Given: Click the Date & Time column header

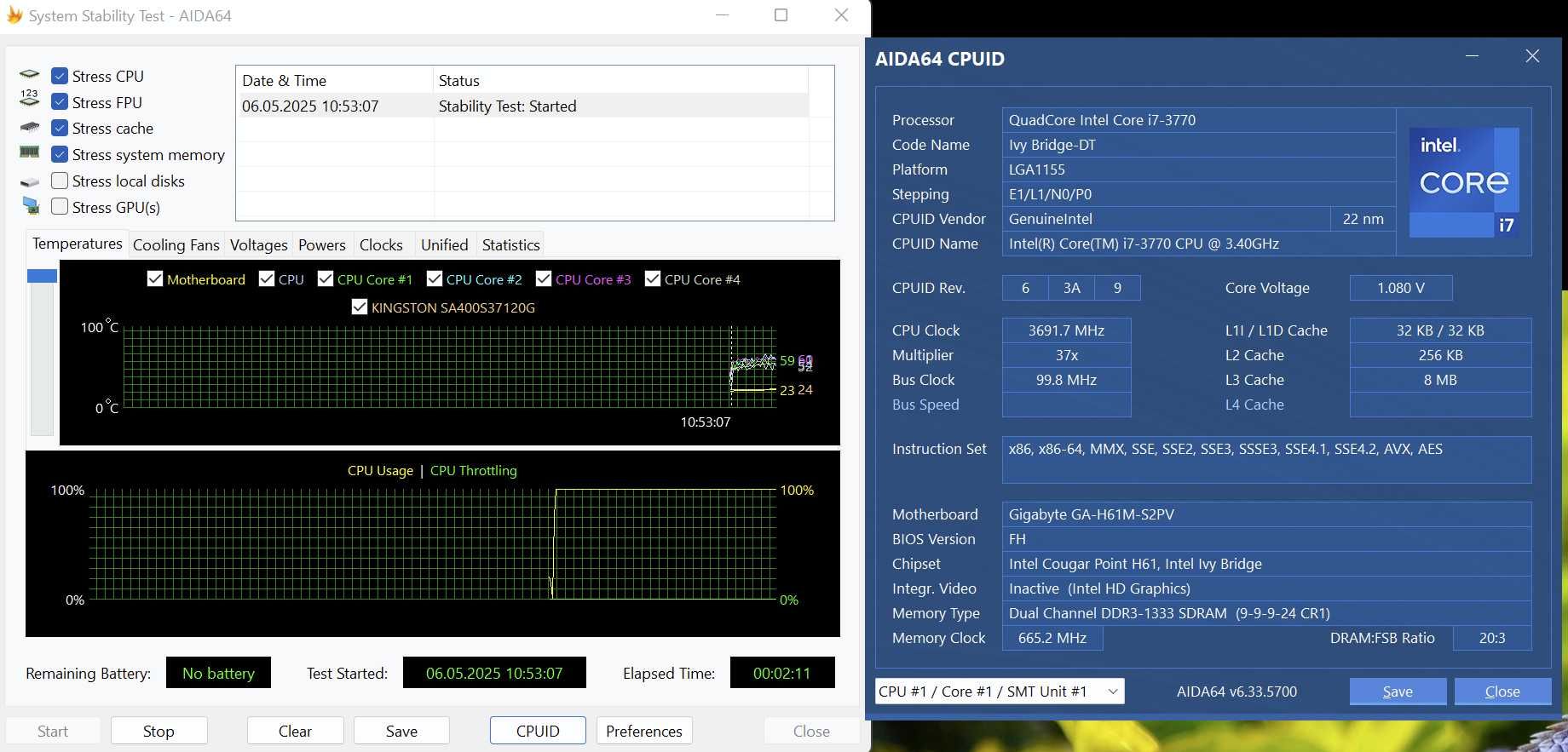Looking at the screenshot, I should pos(334,80).
